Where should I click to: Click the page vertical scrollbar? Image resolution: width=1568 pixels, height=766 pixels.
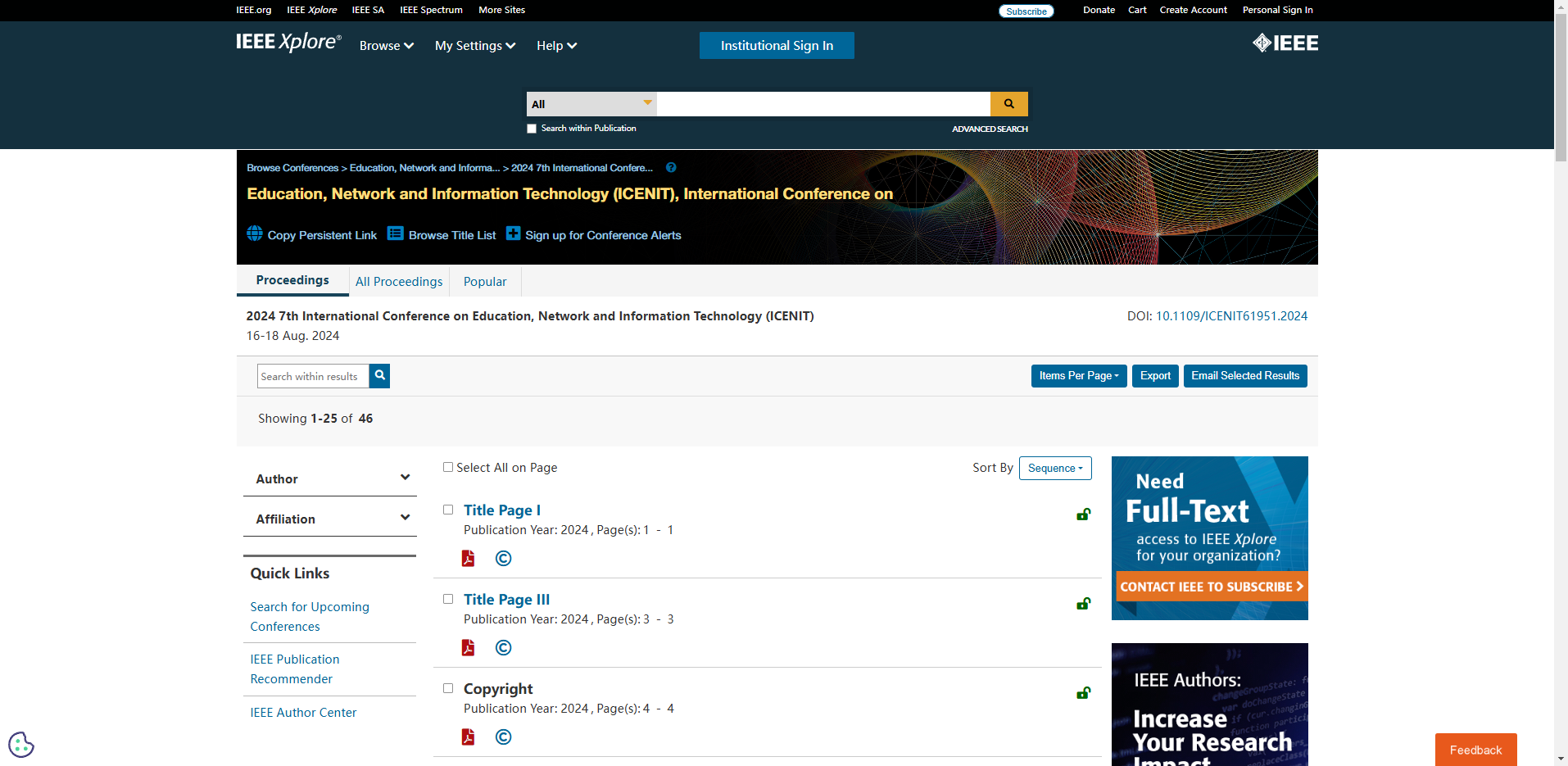[1561, 410]
